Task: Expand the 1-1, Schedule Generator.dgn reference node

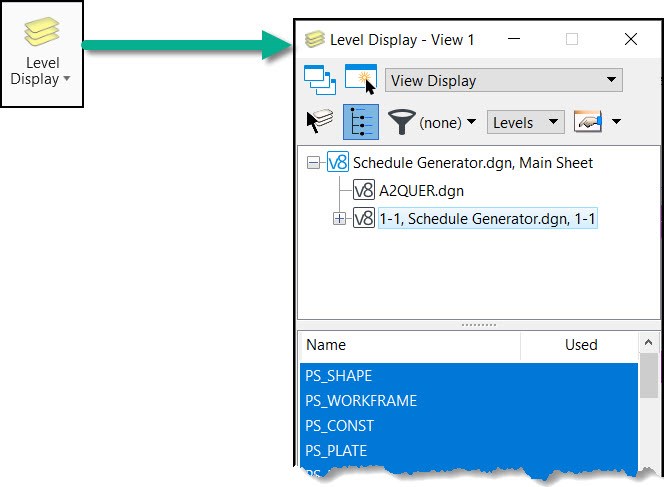Action: 339,219
